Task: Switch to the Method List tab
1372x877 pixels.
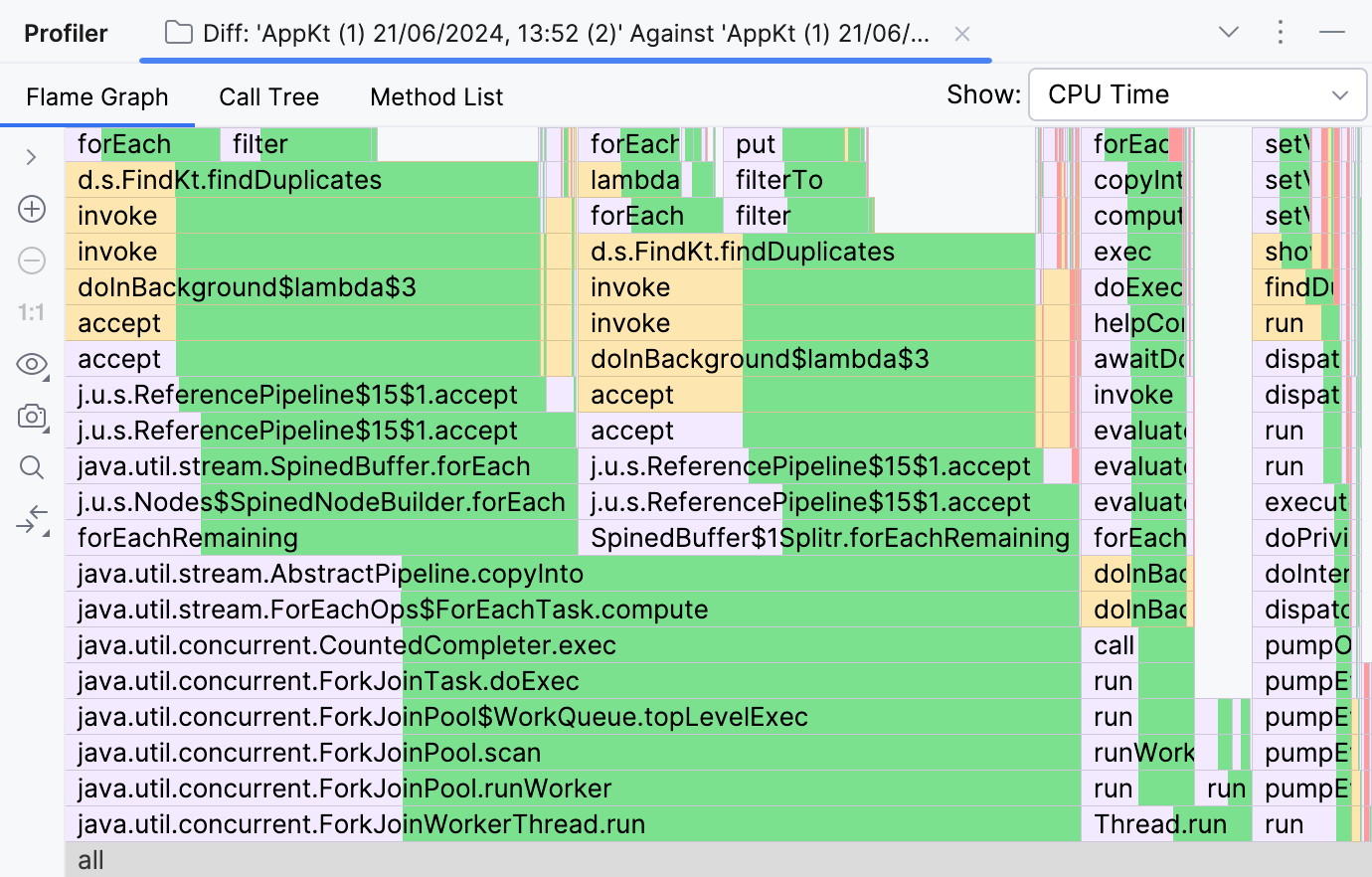Action: (x=436, y=96)
